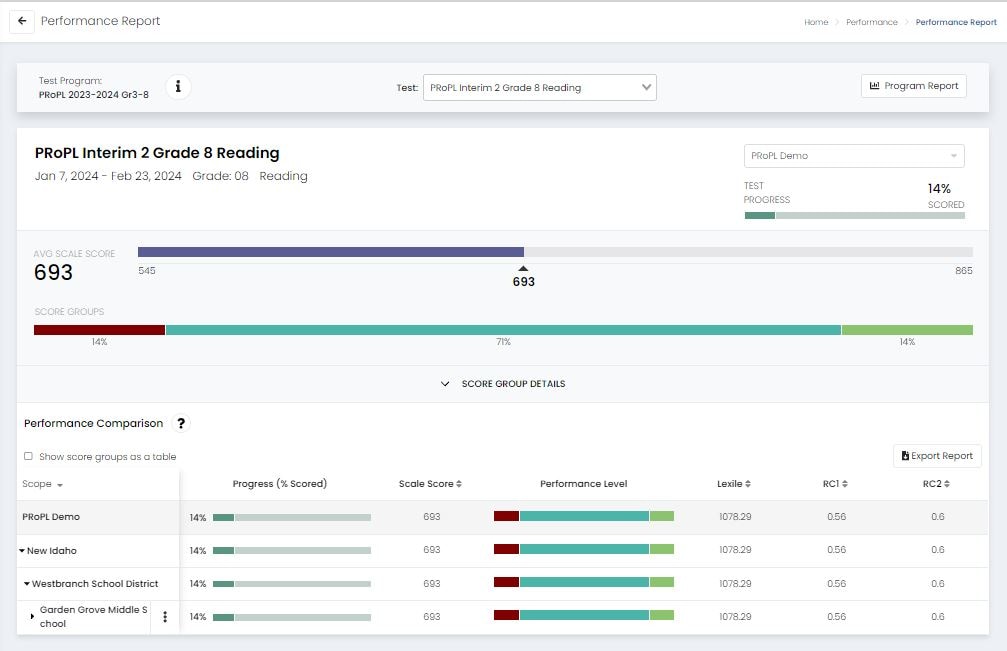The image size is (1007, 651).
Task: Open the test program info icon
Action: (178, 87)
